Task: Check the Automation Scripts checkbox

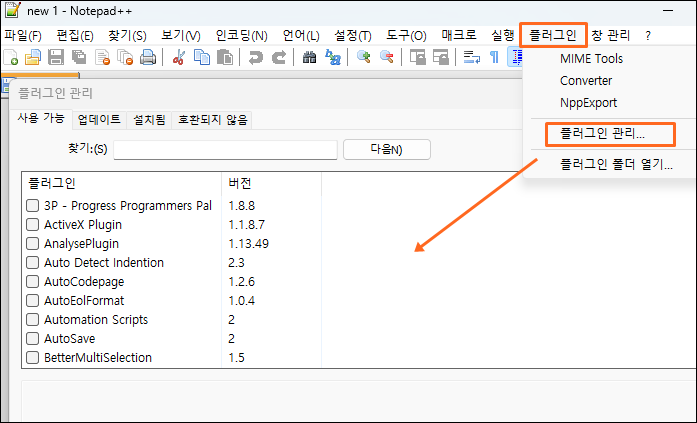Action: [32, 319]
